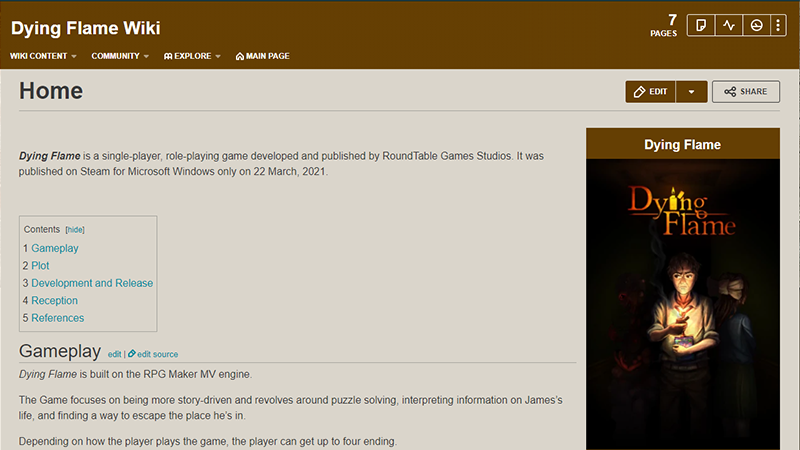Open the Community dropdown menu

[x=120, y=56]
